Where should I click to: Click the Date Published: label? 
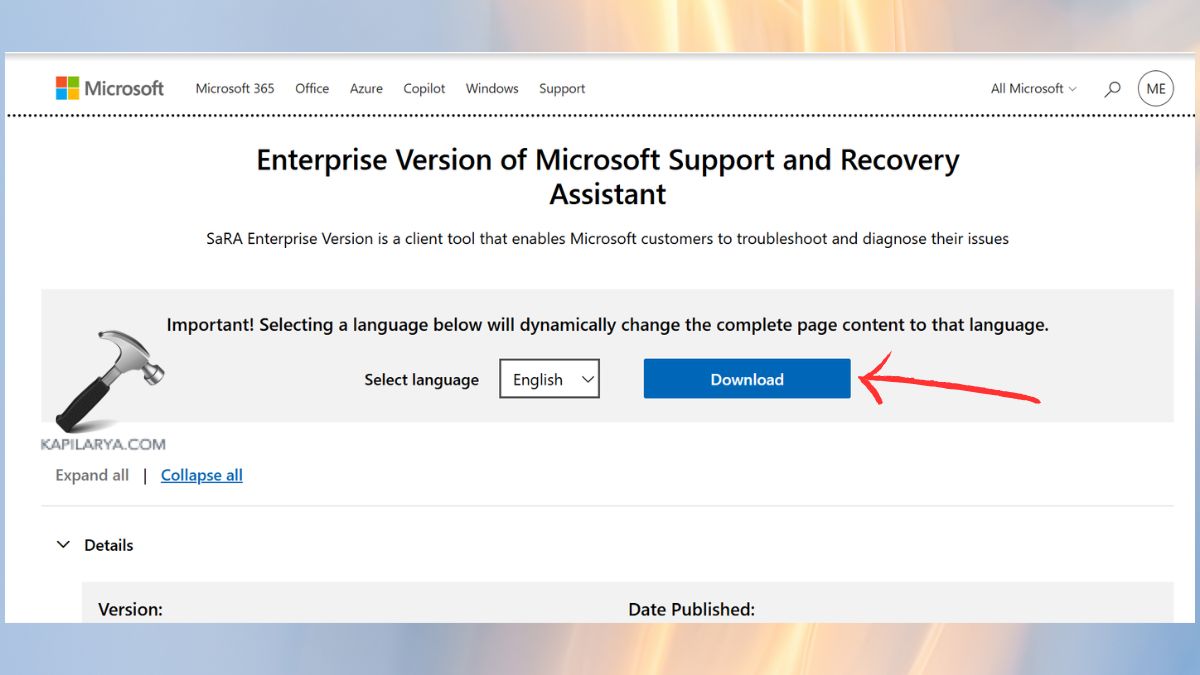(x=691, y=609)
